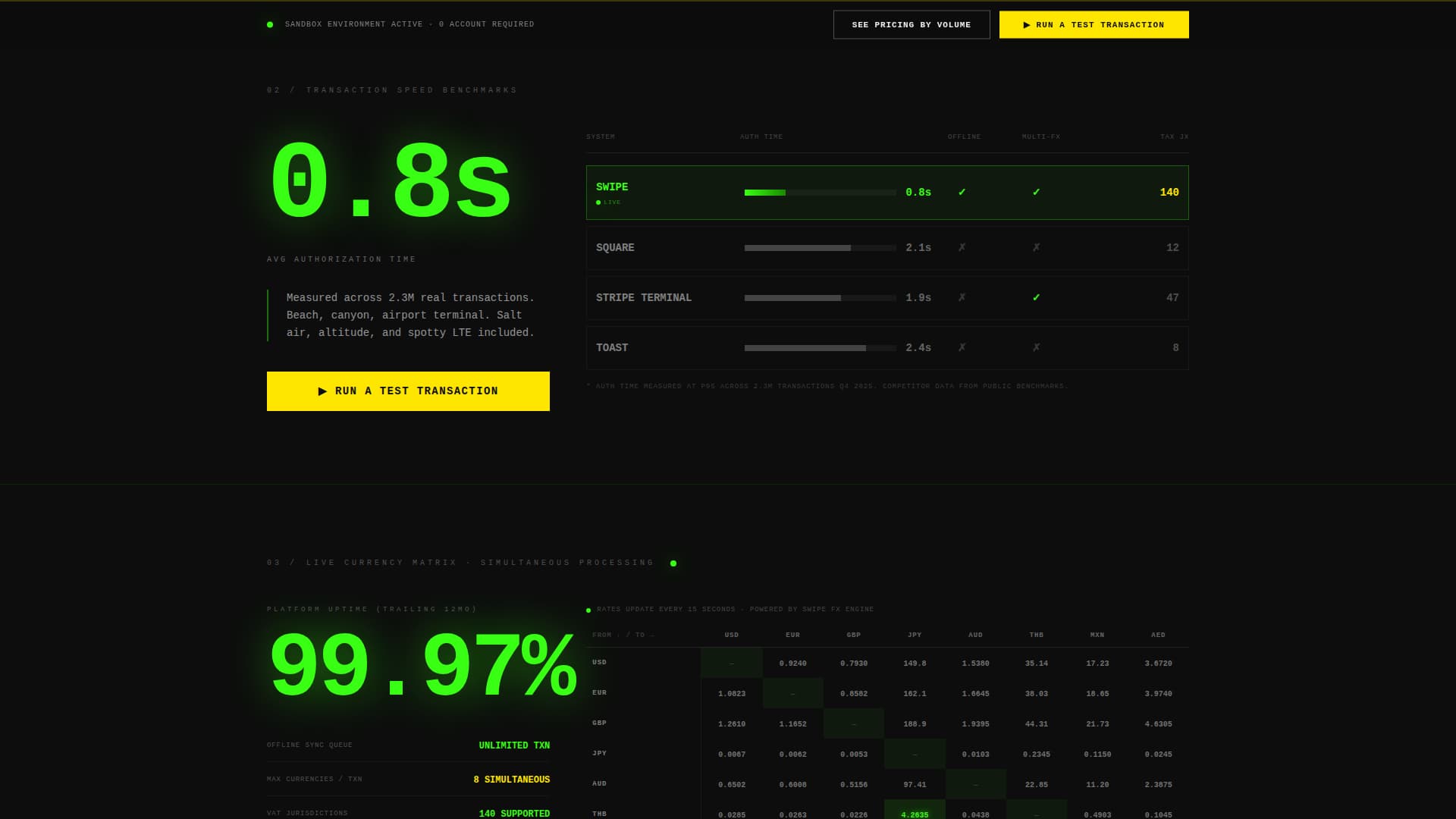Screen dimensions: 1456x819
Task: Select the SQUARE system name
Action: [615, 248]
